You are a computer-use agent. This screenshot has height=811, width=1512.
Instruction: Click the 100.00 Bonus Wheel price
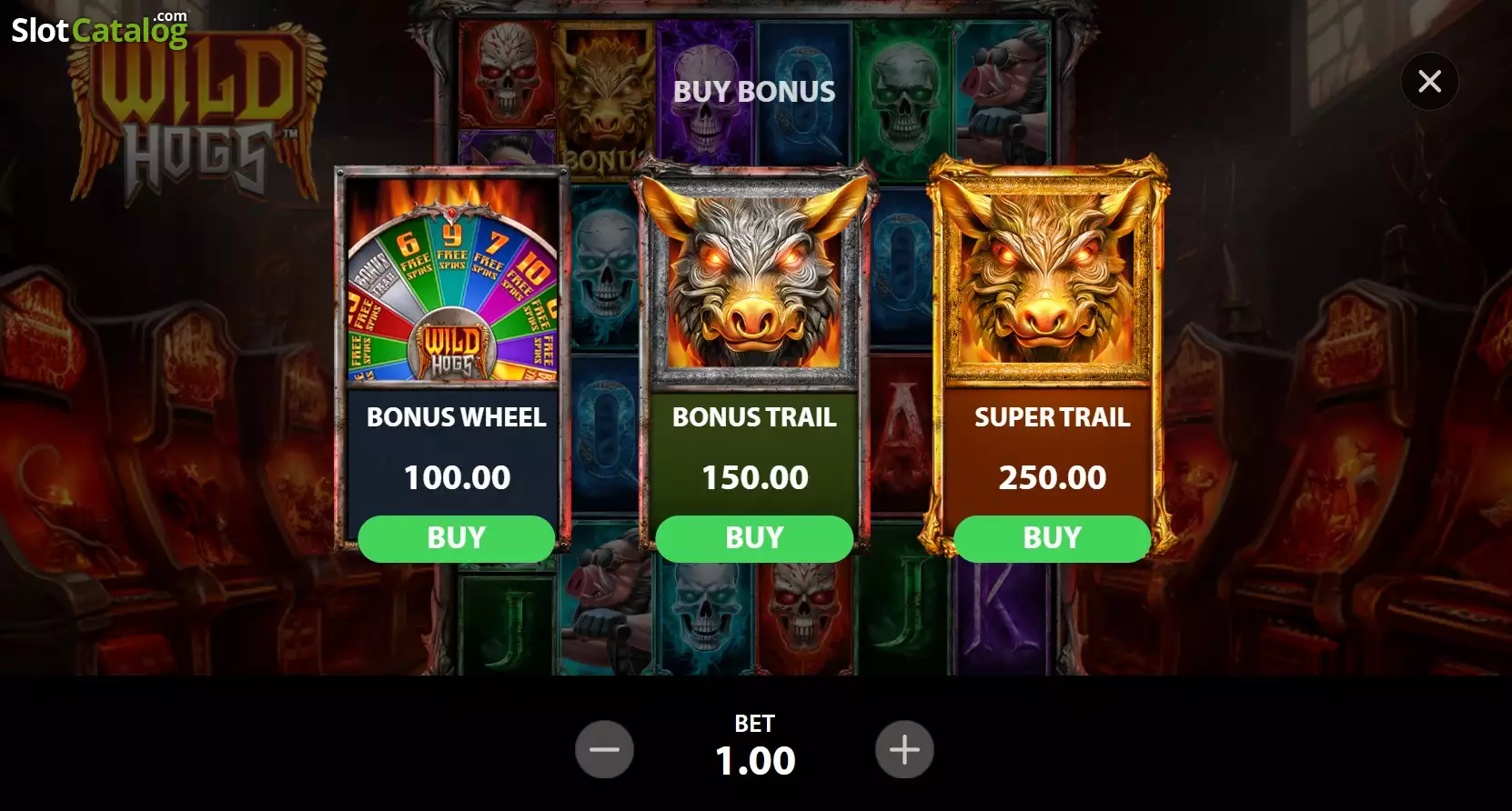pyautogui.click(x=457, y=477)
